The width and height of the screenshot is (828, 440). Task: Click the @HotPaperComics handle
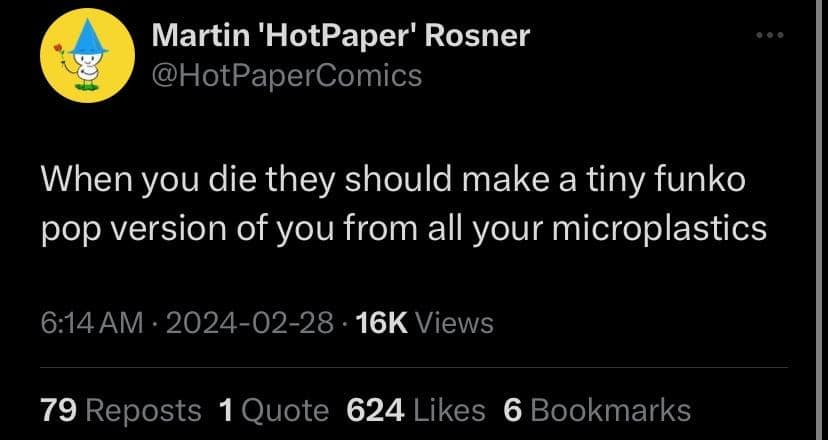pyautogui.click(x=286, y=75)
